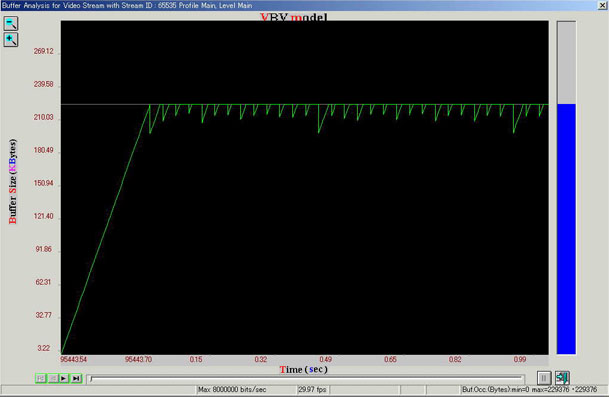Click the Buf.Occ. min/max status field
This screenshot has height=397, width=609.
click(530, 390)
